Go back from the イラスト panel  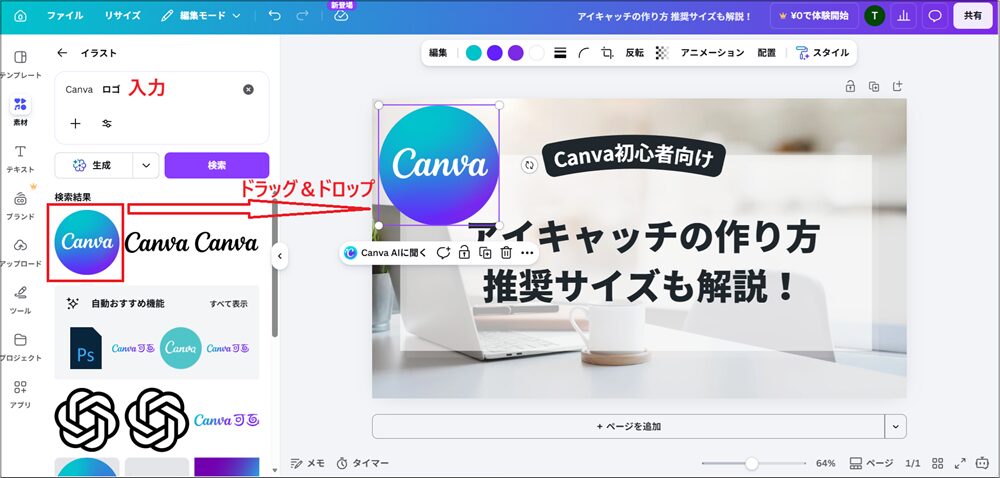click(62, 53)
